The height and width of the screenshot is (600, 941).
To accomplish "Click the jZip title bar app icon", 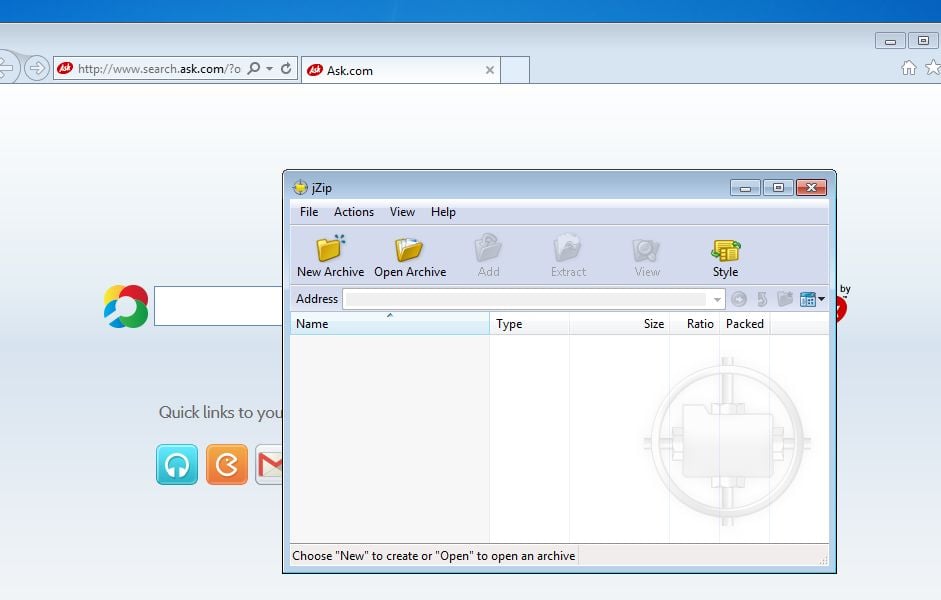I will click(300, 188).
